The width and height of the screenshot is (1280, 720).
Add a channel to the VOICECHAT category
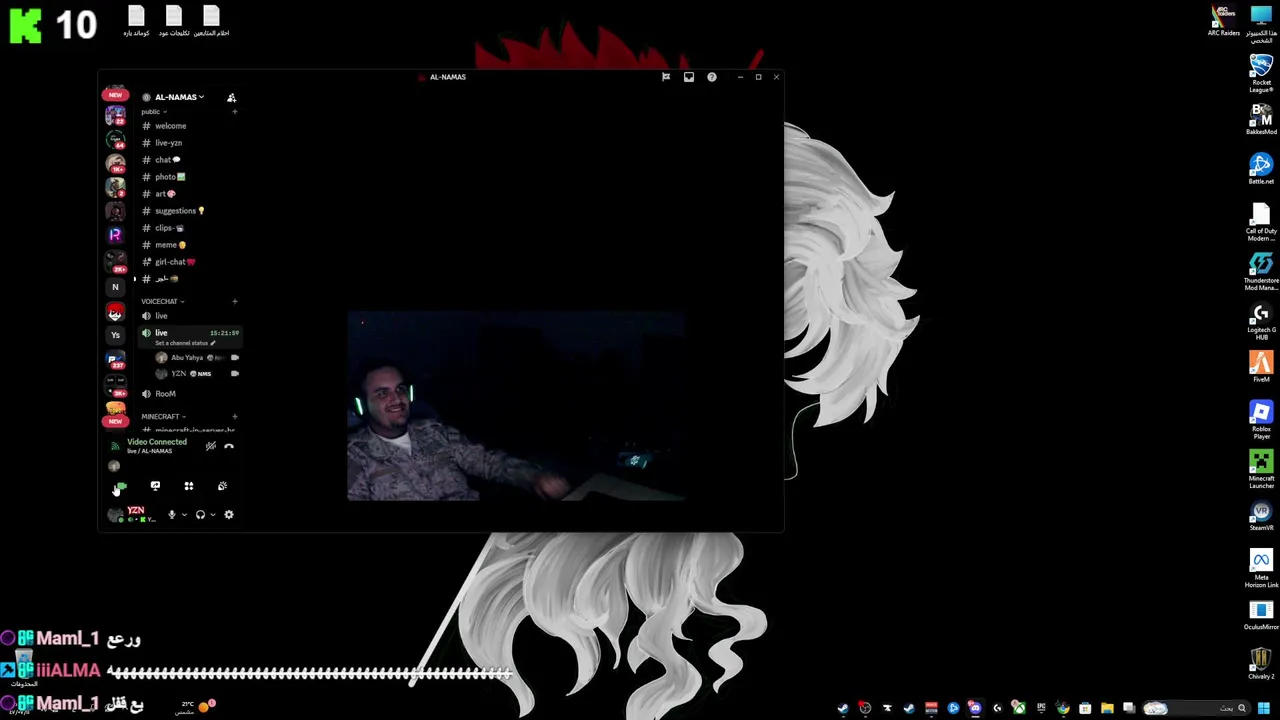click(235, 301)
